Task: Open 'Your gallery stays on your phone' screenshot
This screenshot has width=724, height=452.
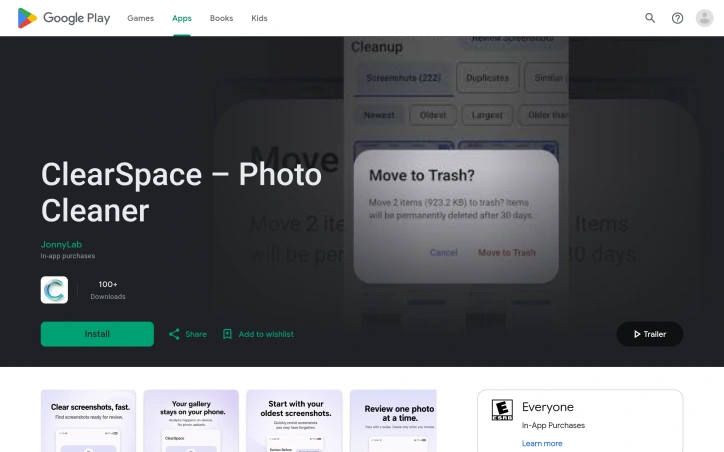Action: [x=191, y=421]
